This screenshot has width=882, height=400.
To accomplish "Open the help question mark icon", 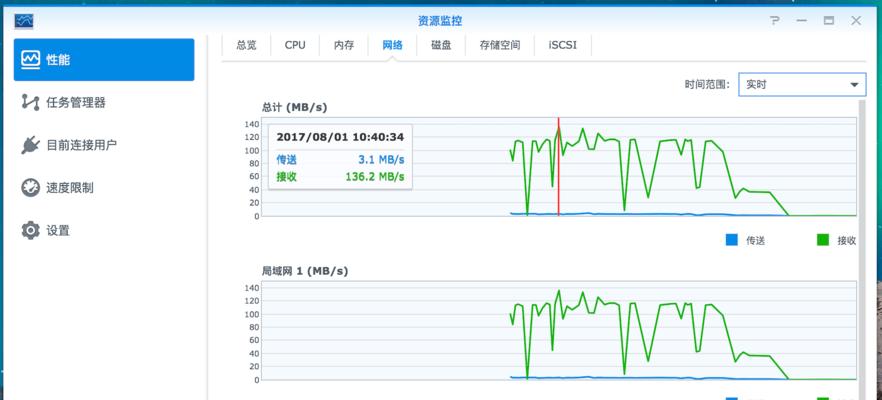I will 775,21.
